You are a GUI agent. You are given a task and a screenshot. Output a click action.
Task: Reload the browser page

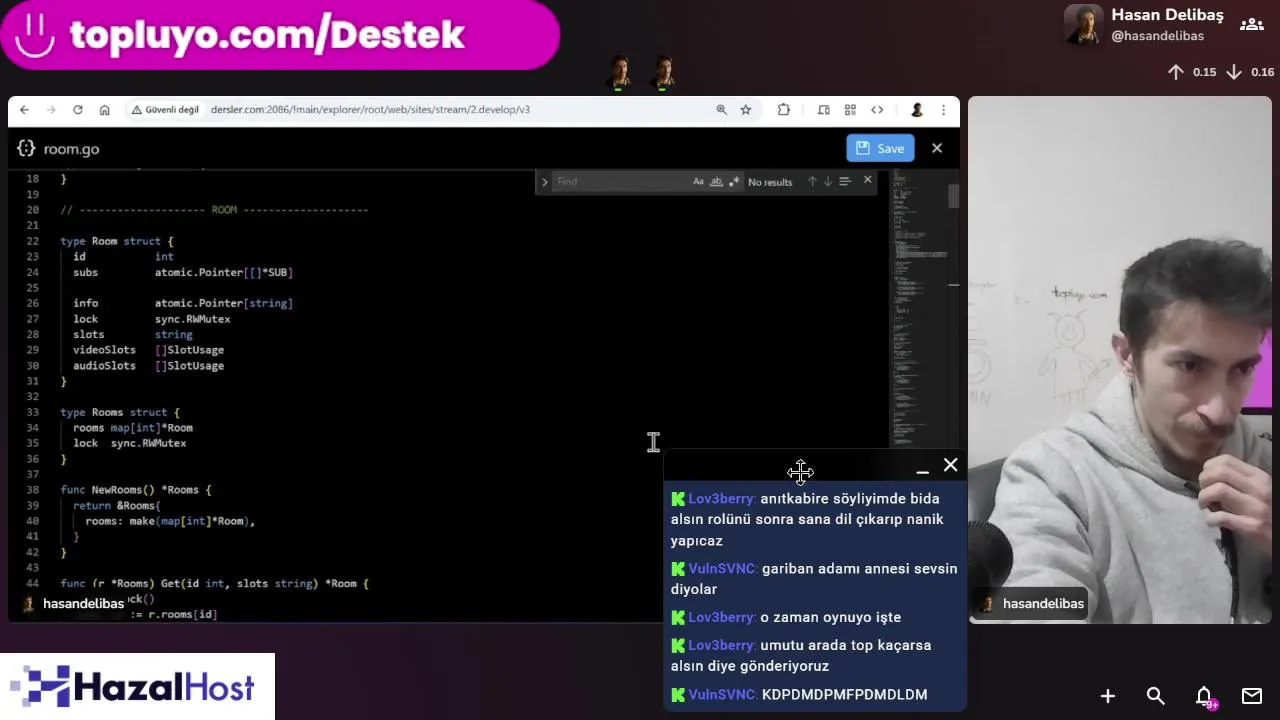point(78,110)
